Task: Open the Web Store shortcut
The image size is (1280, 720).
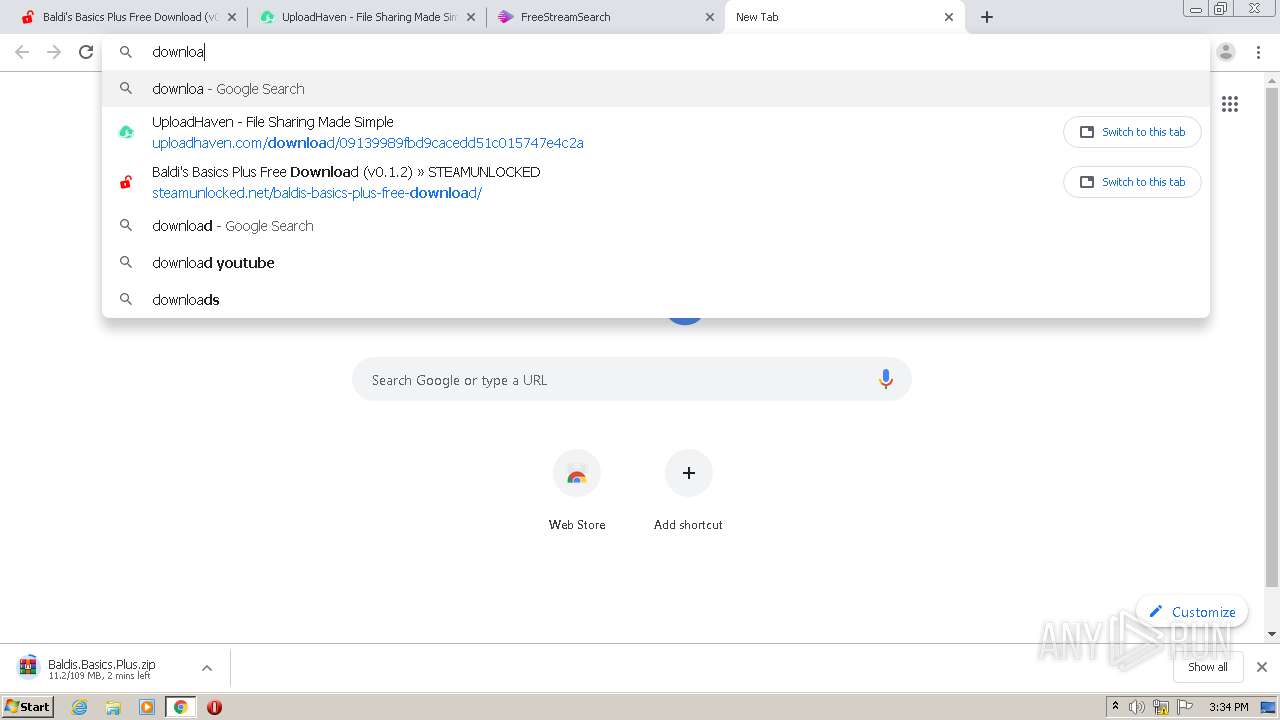Action: click(577, 490)
